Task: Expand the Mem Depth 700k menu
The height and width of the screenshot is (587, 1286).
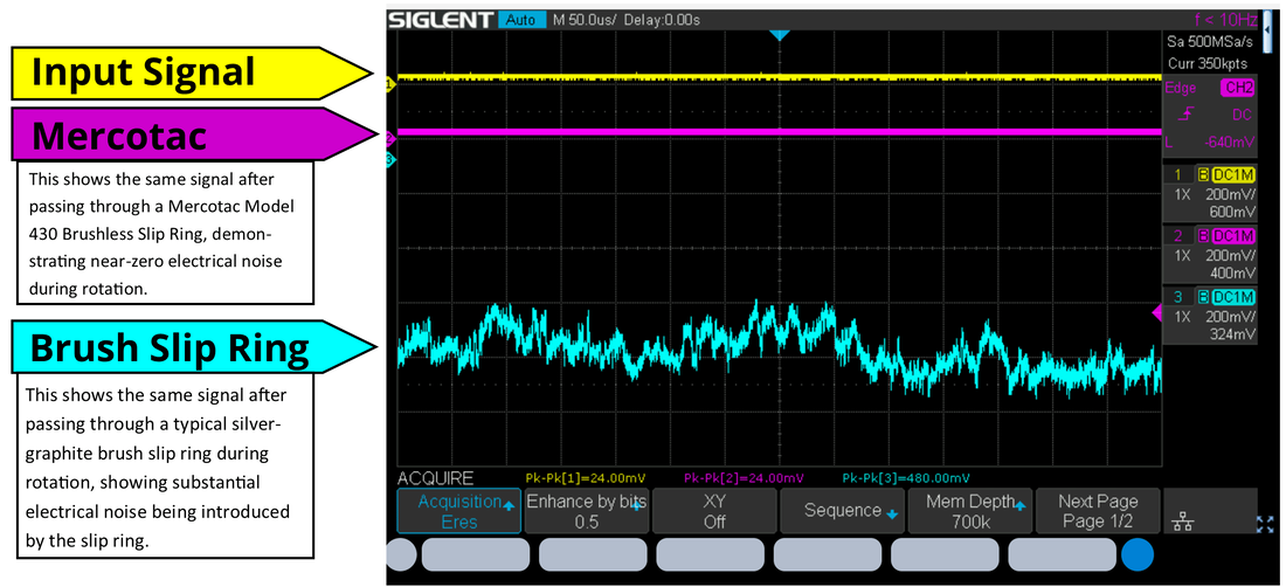Action: pyautogui.click(x=970, y=511)
